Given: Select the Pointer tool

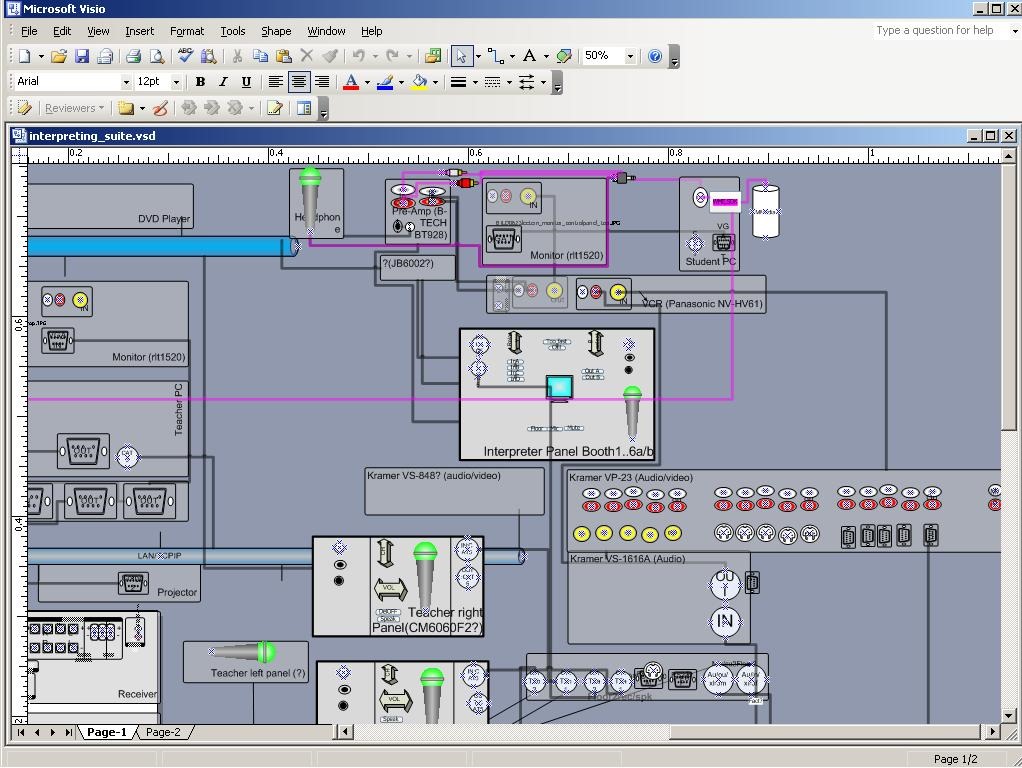Looking at the screenshot, I should pos(461,56).
